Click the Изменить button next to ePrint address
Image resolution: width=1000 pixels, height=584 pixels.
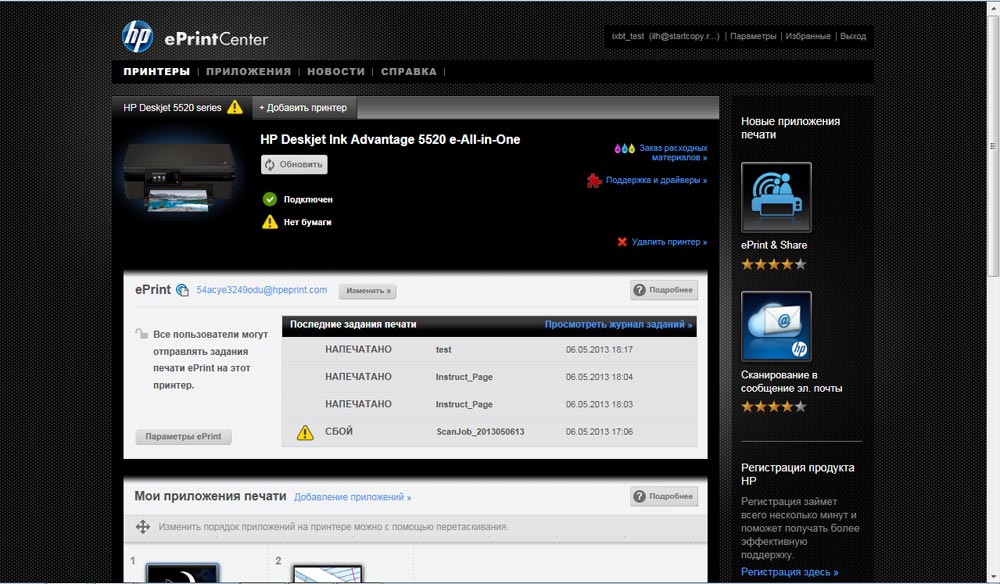[368, 291]
